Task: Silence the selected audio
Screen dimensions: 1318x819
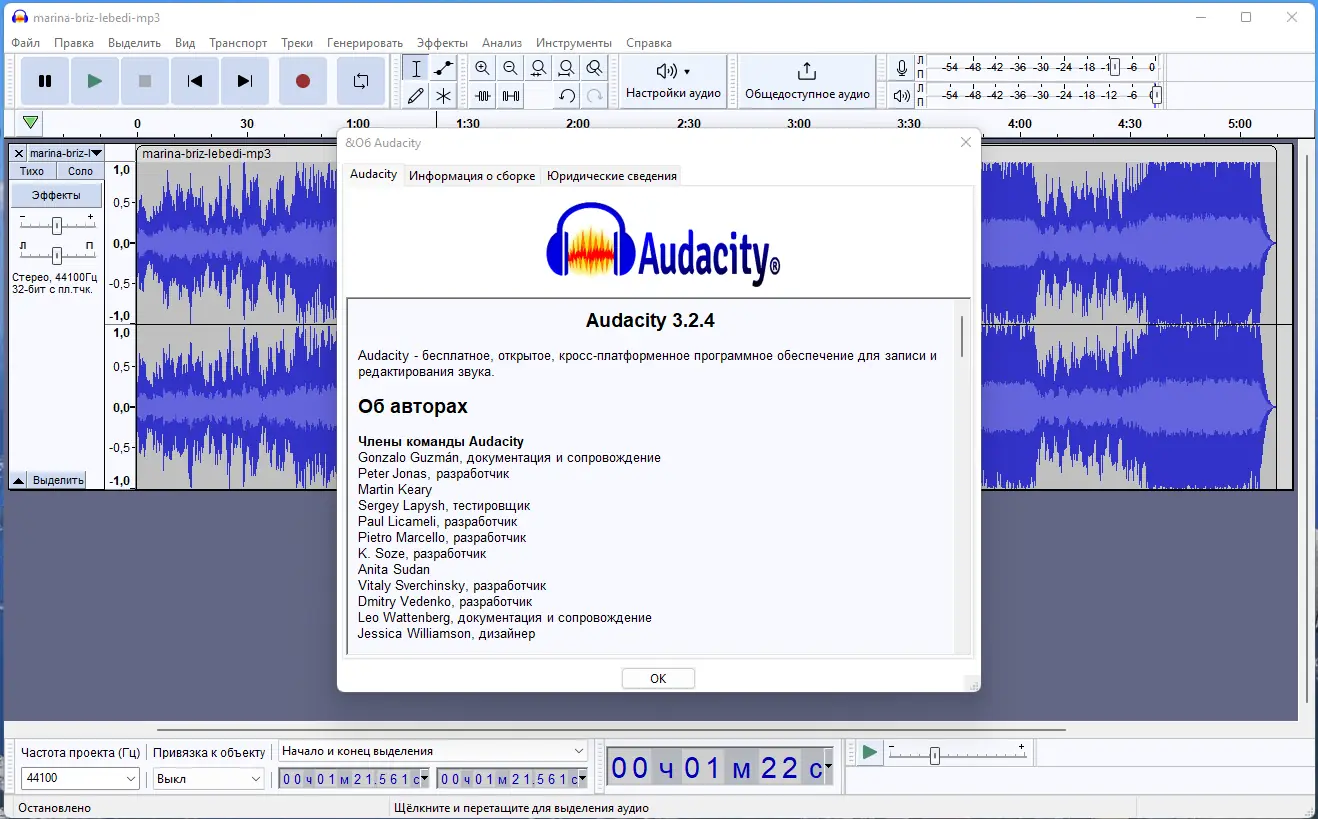Action: pos(511,95)
